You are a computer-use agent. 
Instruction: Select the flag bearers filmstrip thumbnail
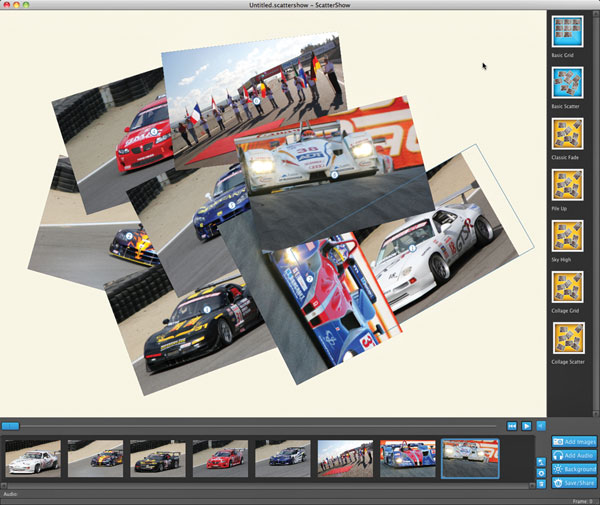[x=345, y=458]
